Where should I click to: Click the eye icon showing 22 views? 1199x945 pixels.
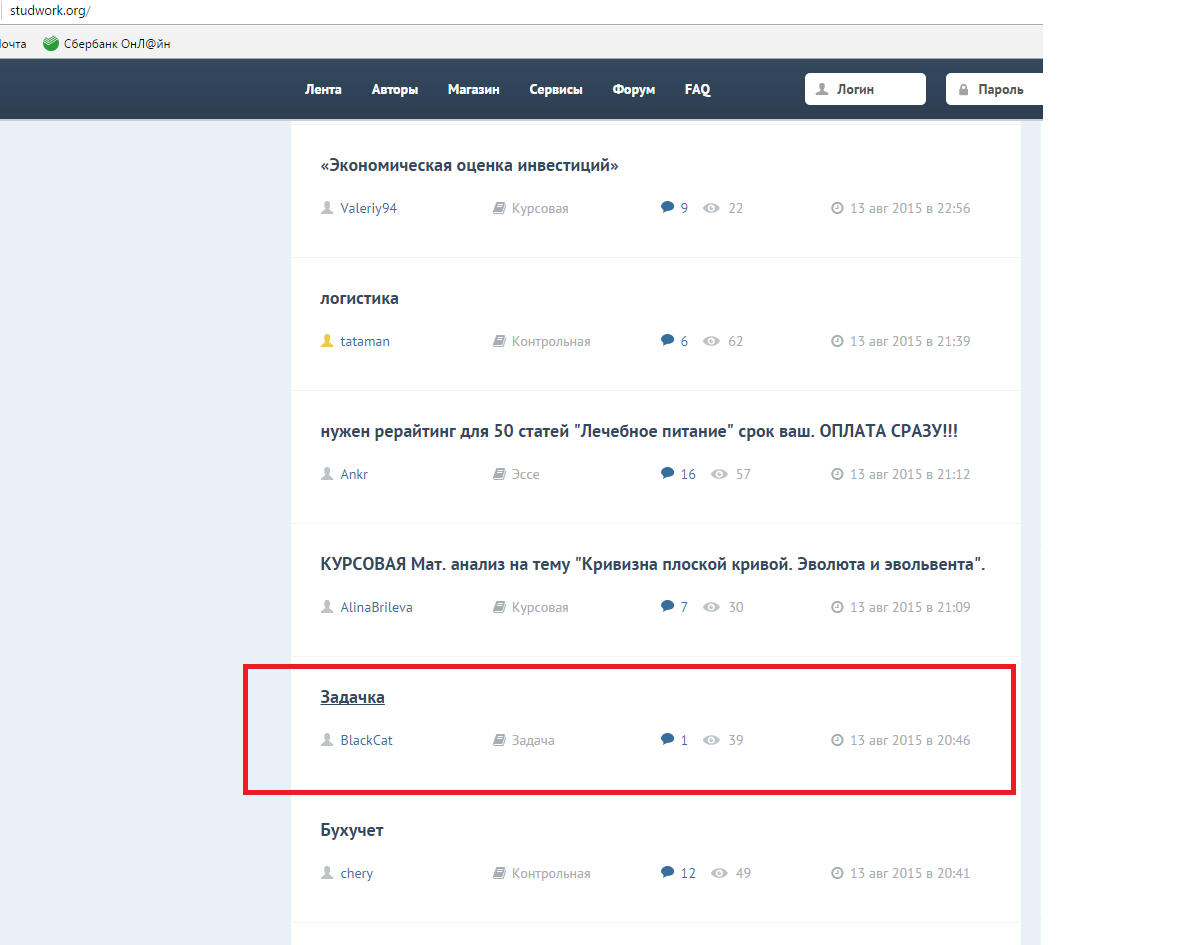711,208
